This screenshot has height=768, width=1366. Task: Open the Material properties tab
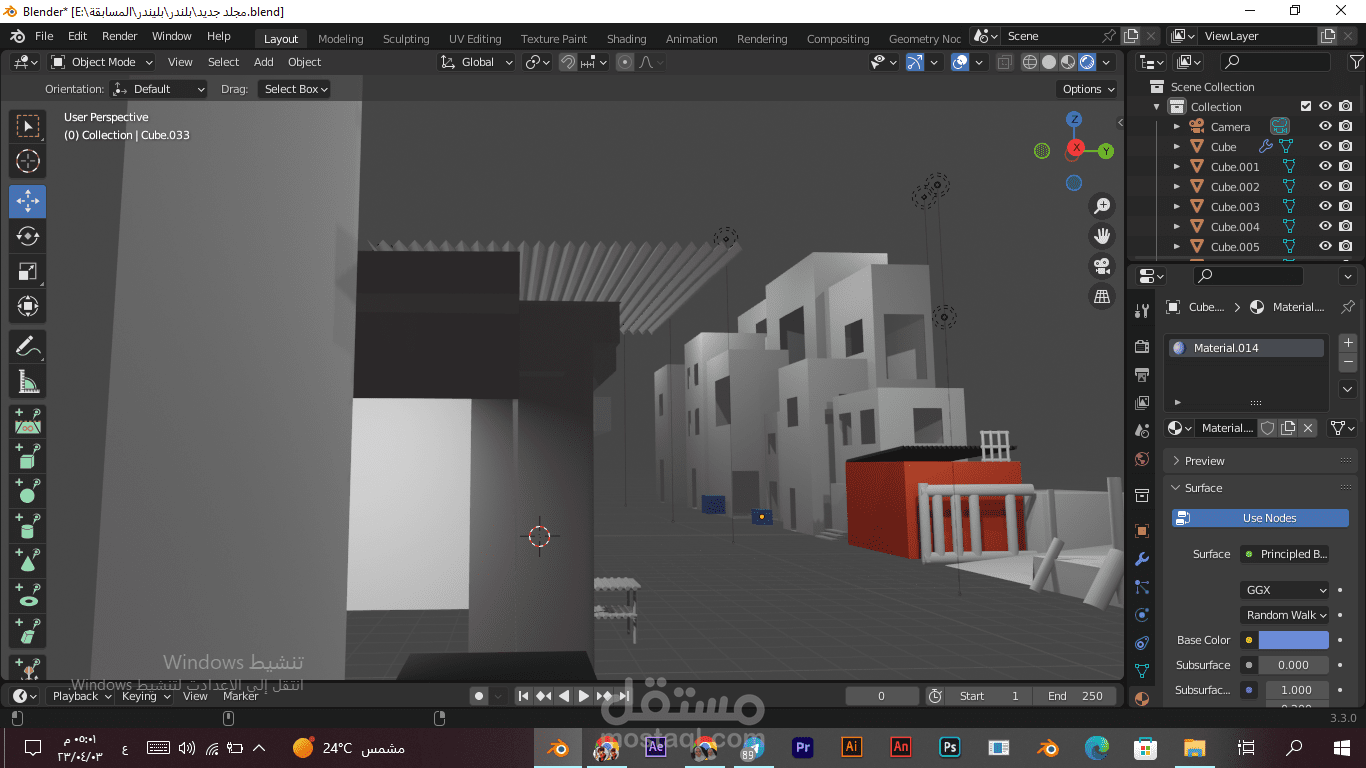(x=1142, y=698)
